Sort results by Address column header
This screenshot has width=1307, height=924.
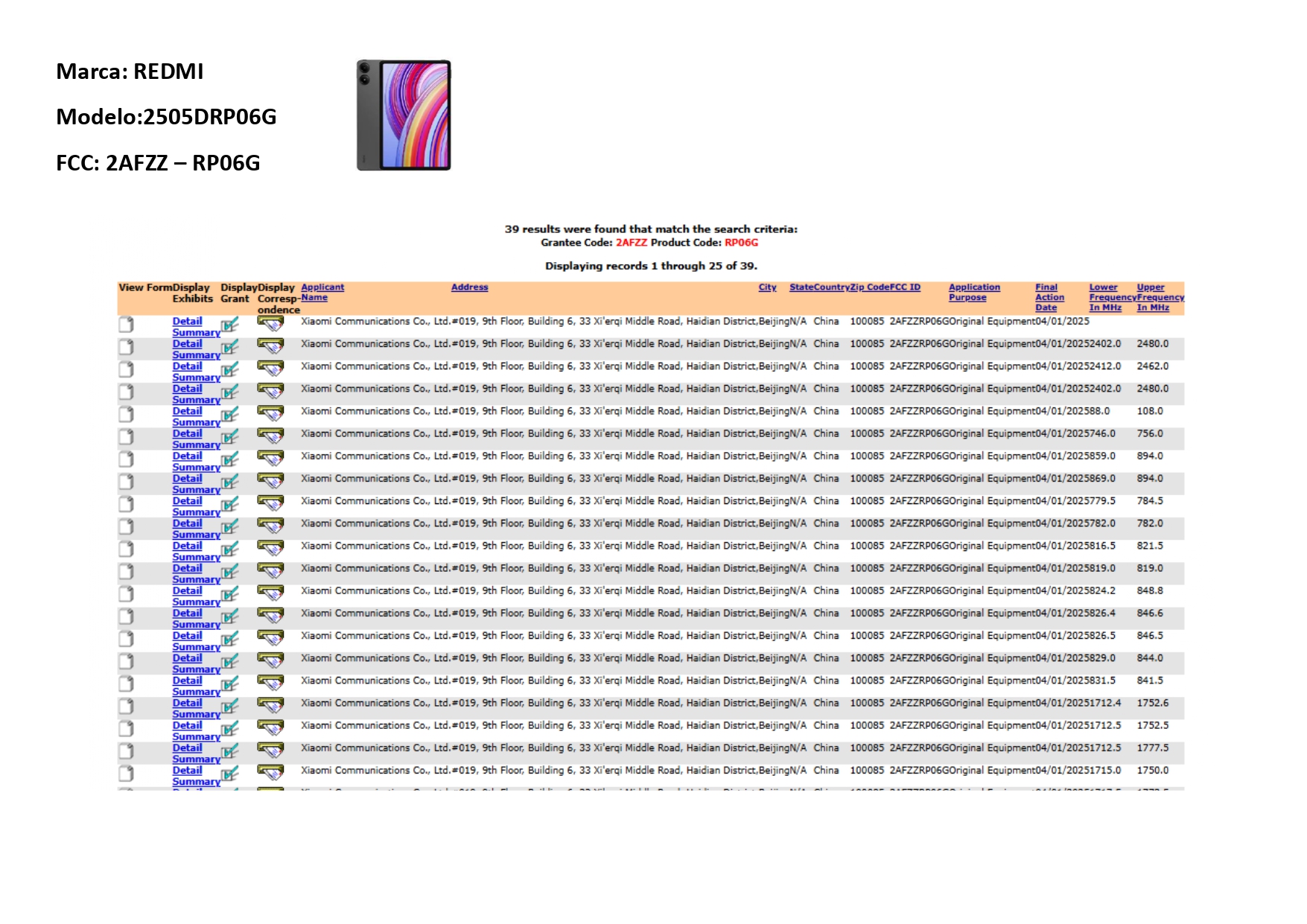pyautogui.click(x=470, y=287)
